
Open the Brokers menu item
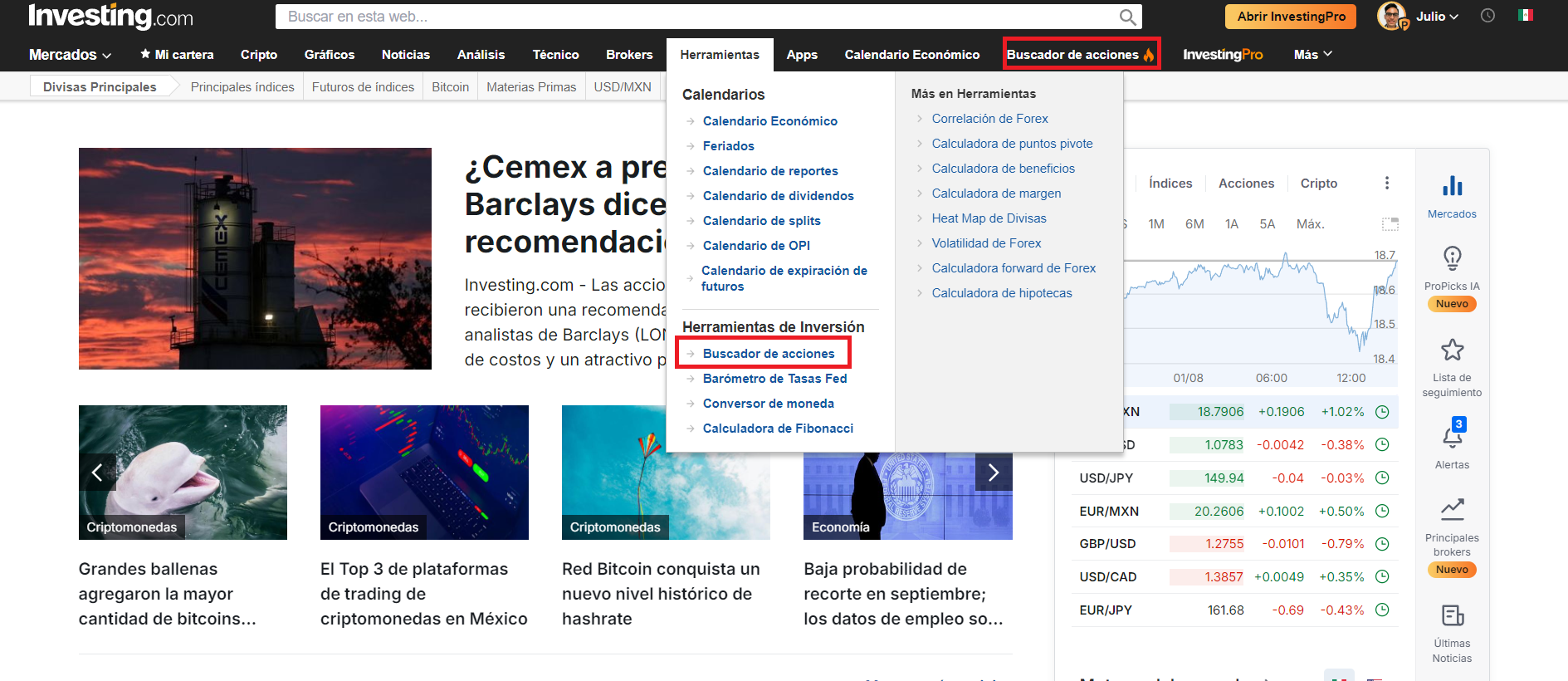pyautogui.click(x=629, y=55)
